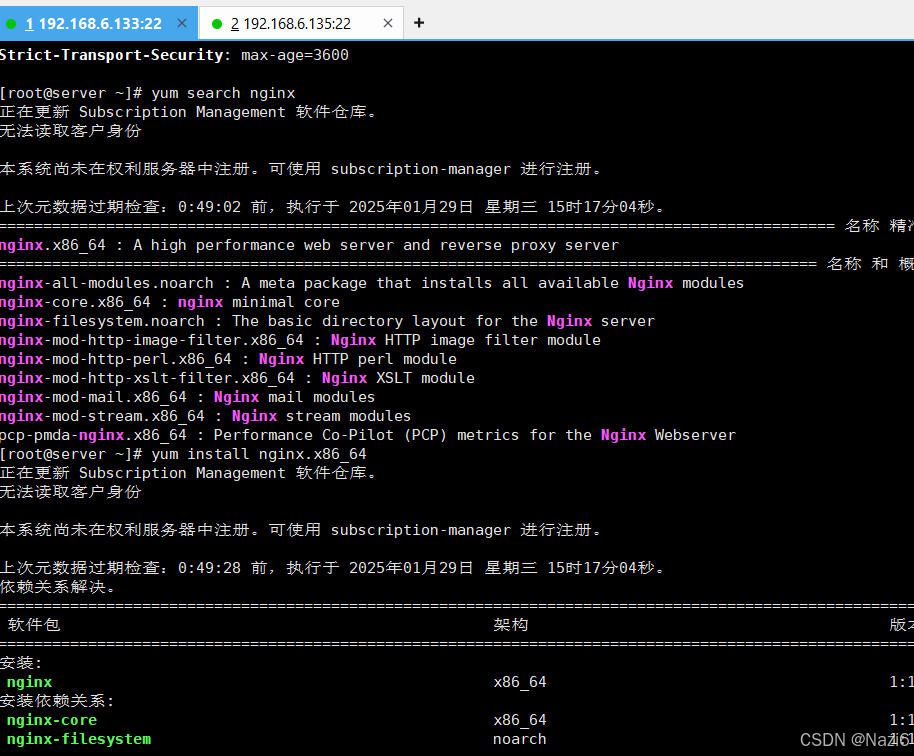Open a new session tab with plus
The width and height of the screenshot is (914, 756).
pyautogui.click(x=419, y=23)
